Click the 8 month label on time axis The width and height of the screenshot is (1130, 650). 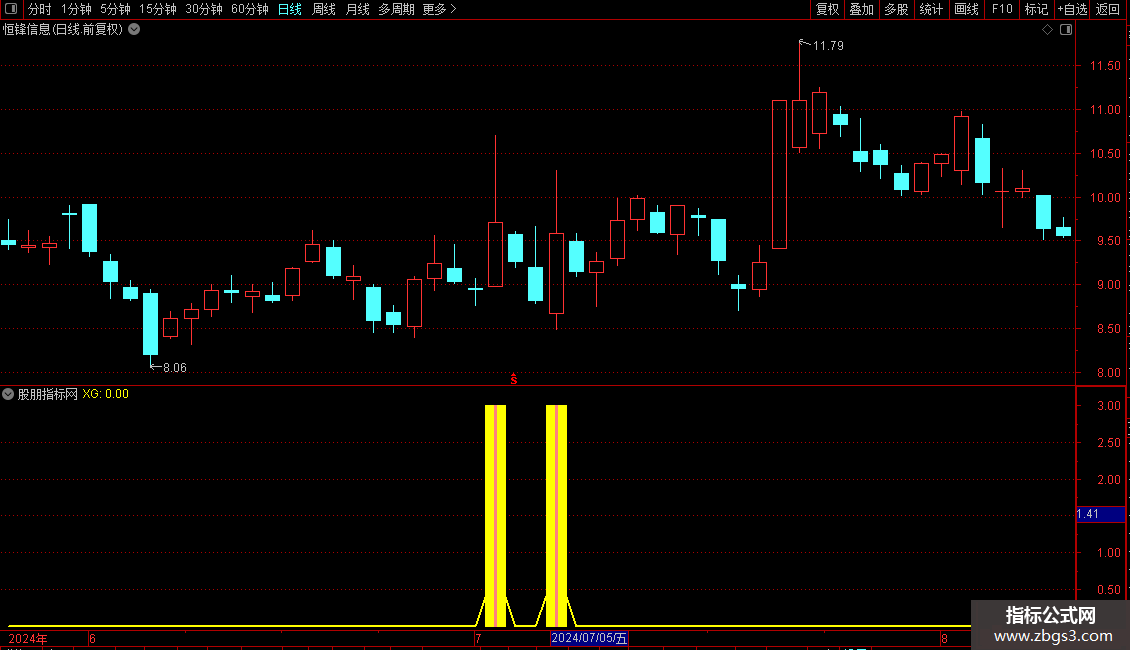(944, 638)
